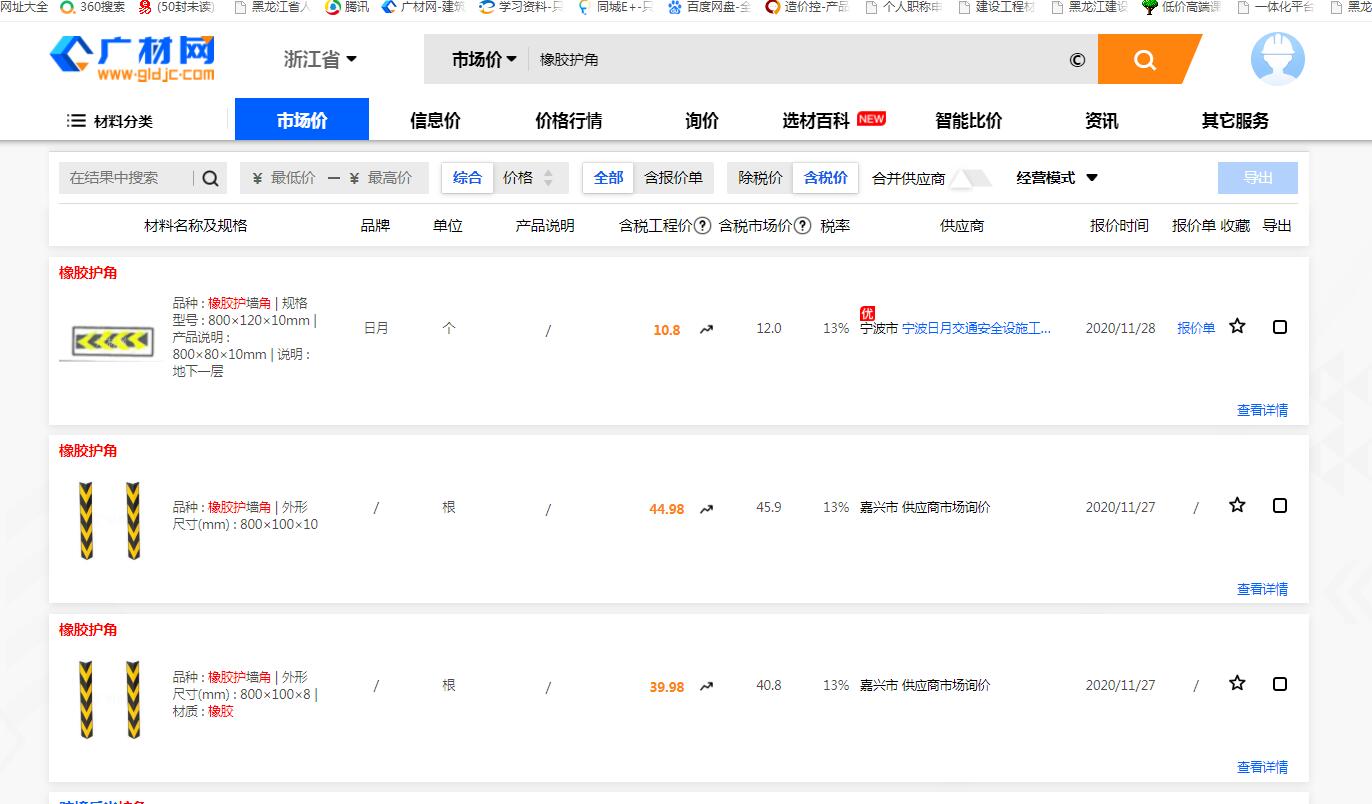Check export box for 800×100×8 row

(1280, 684)
